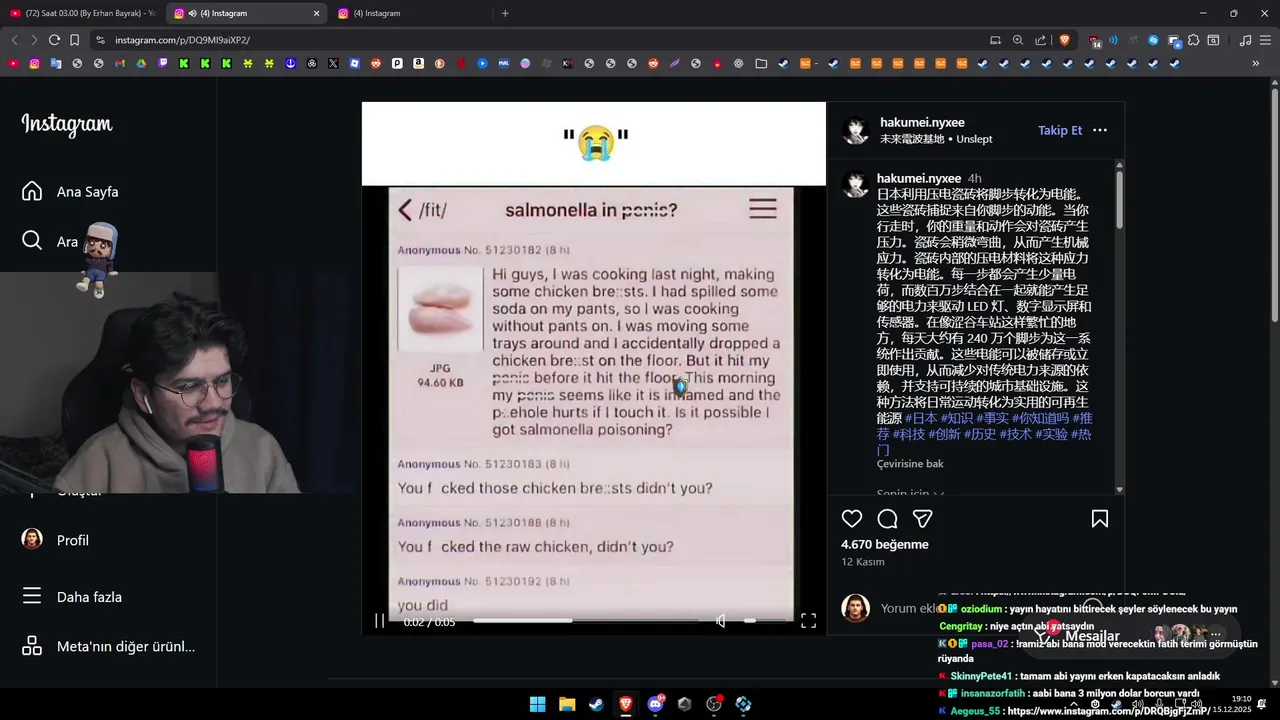Switch to the YouTube Saat 03.00 tab
Screen dimensions: 1280x720
(x=83, y=13)
